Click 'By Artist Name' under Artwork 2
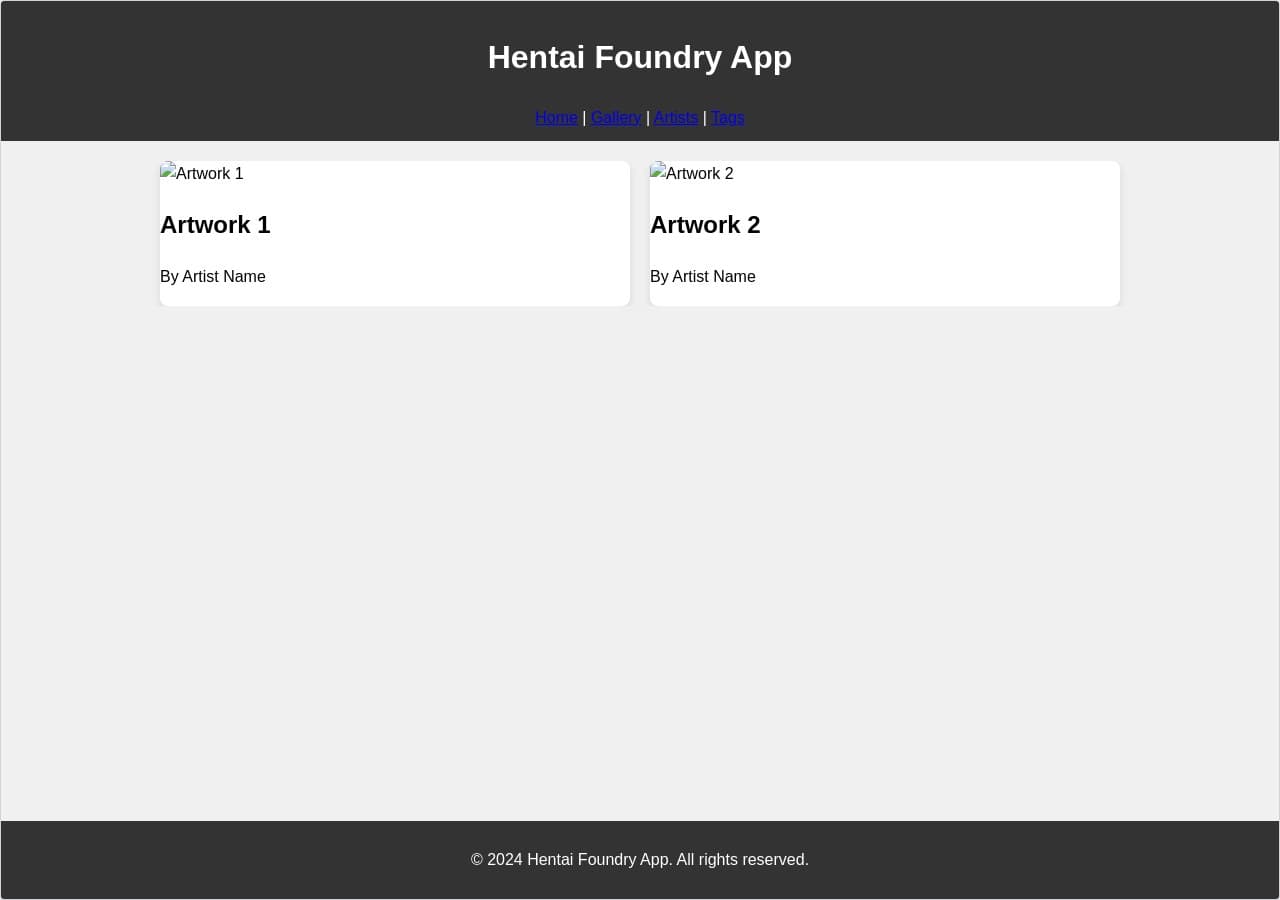 703,277
